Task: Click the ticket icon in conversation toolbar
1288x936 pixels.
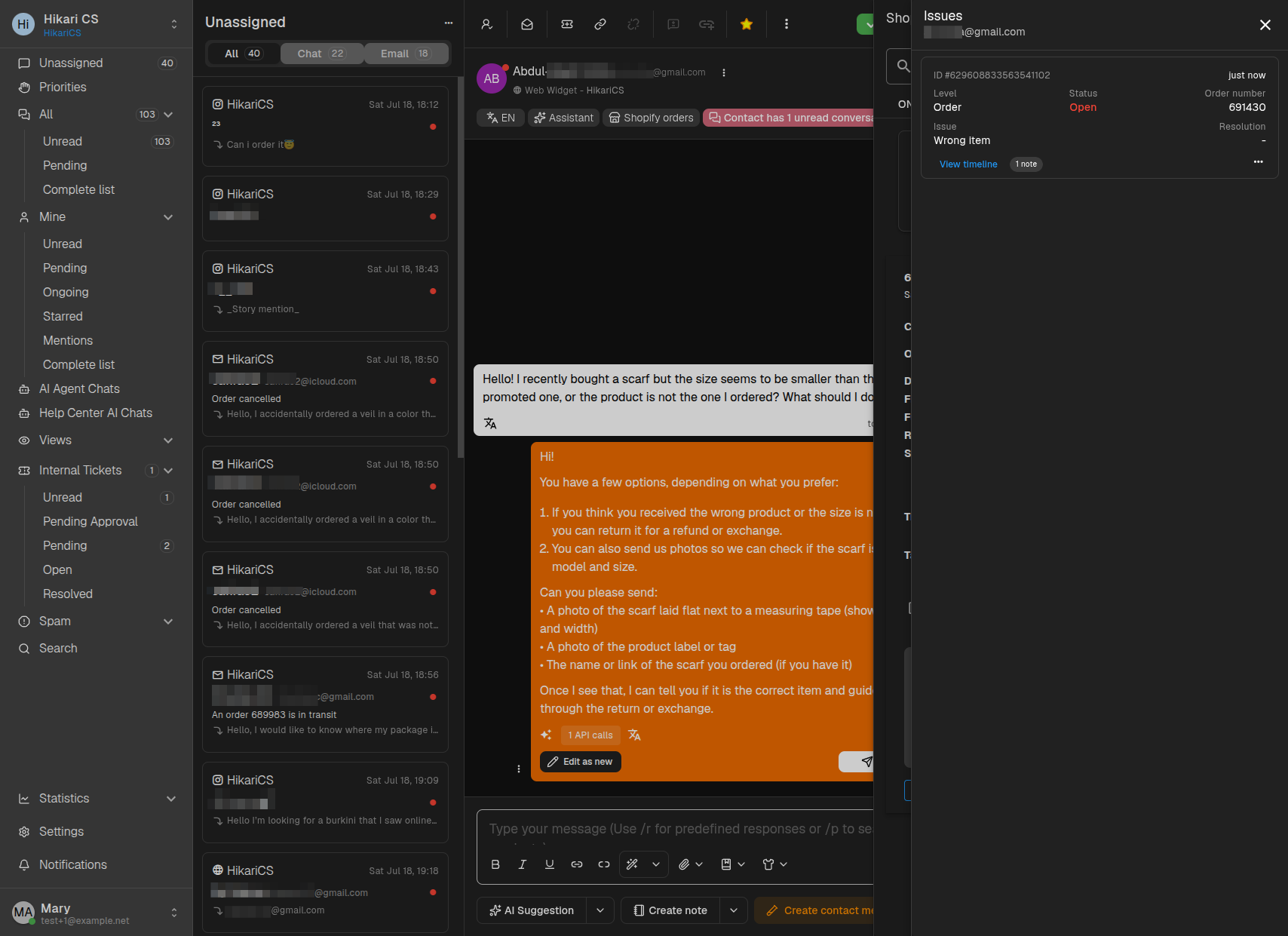Action: 567,24
